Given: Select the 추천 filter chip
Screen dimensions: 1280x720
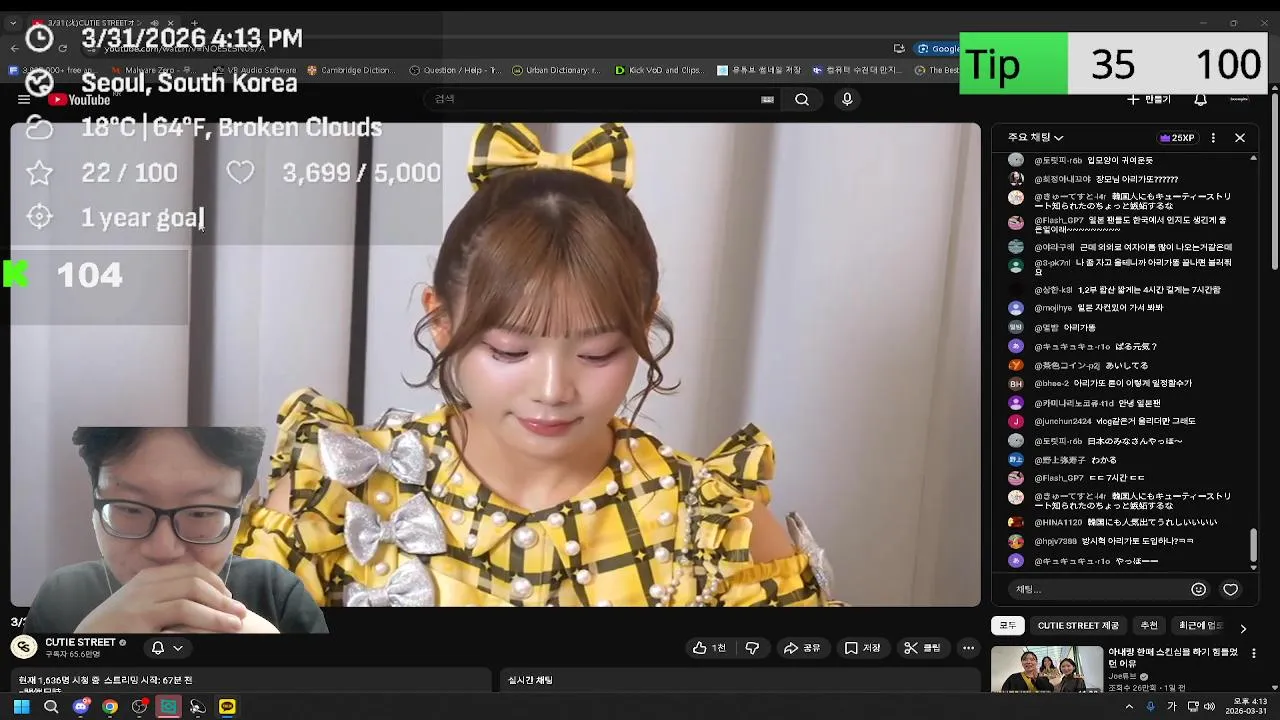Looking at the screenshot, I should pyautogui.click(x=1149, y=626).
